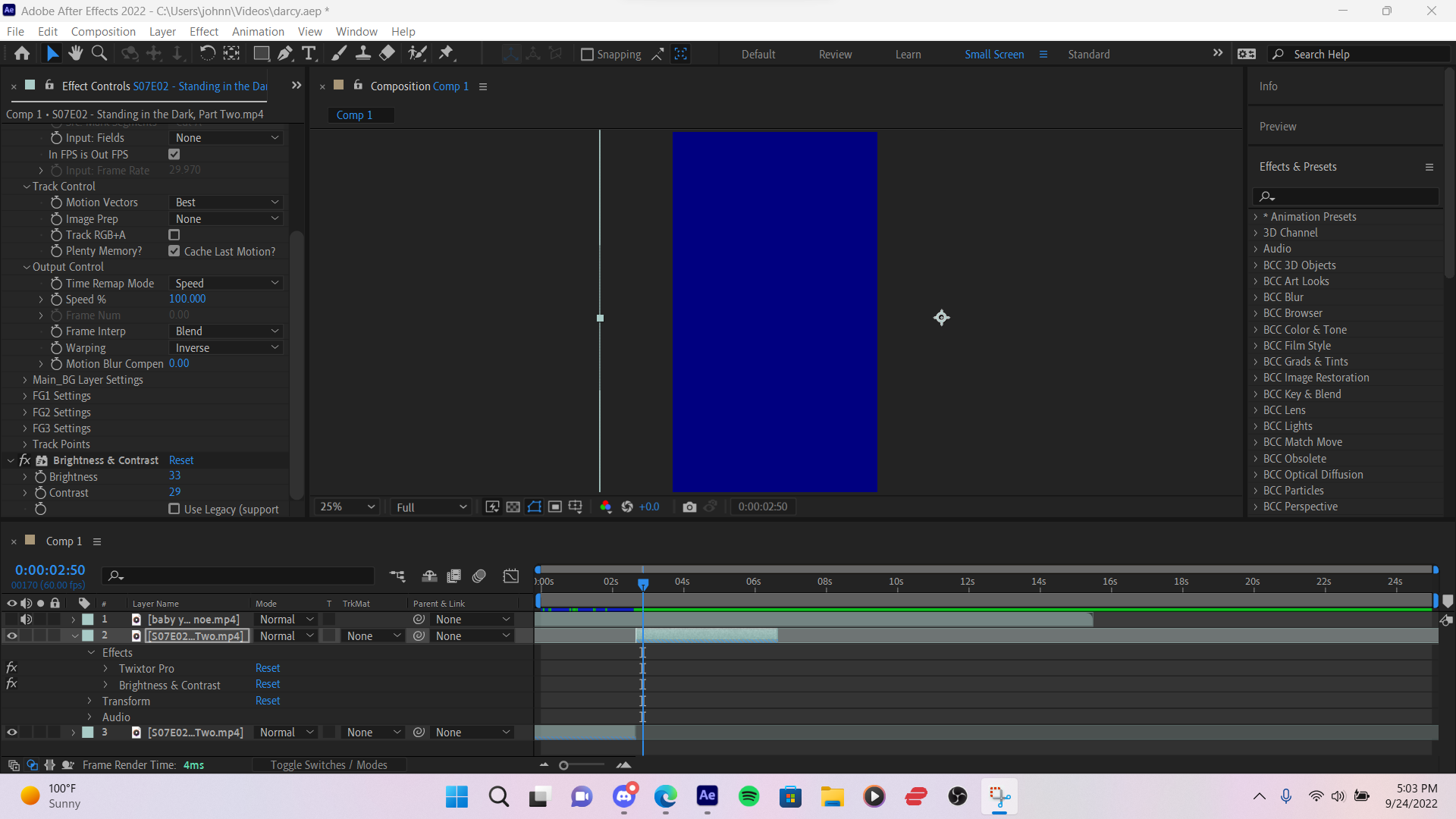
Task: Hide the S07E02...Two.mp4 layer with eye toggle
Action: 11,635
